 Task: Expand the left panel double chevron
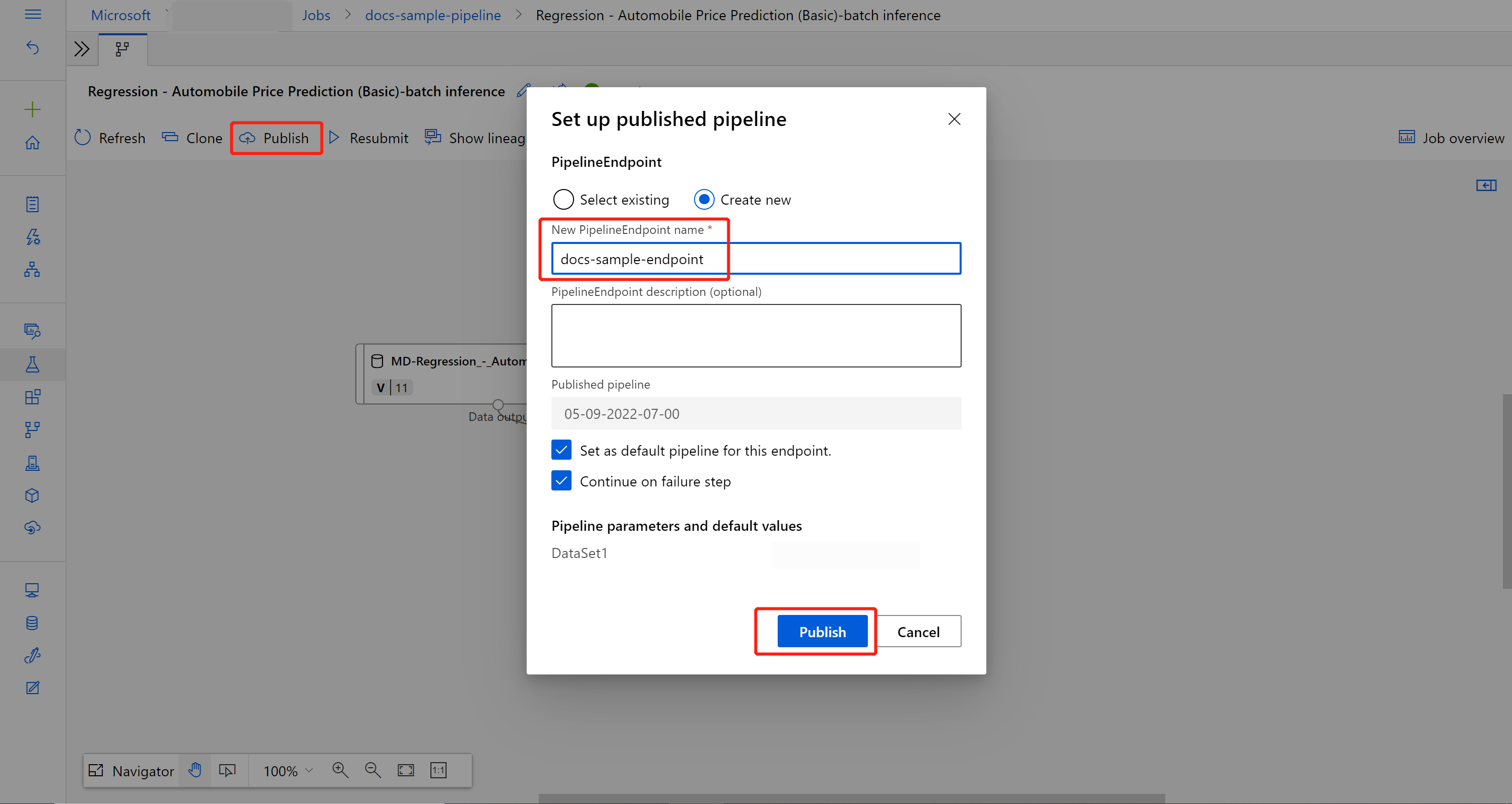[82, 49]
